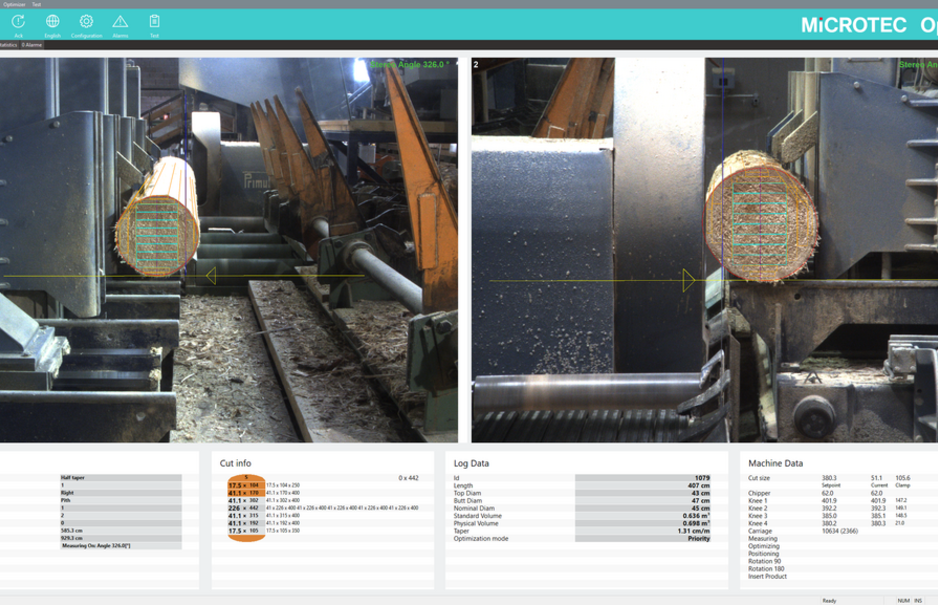Switch language via the English globe icon

click(x=52, y=25)
